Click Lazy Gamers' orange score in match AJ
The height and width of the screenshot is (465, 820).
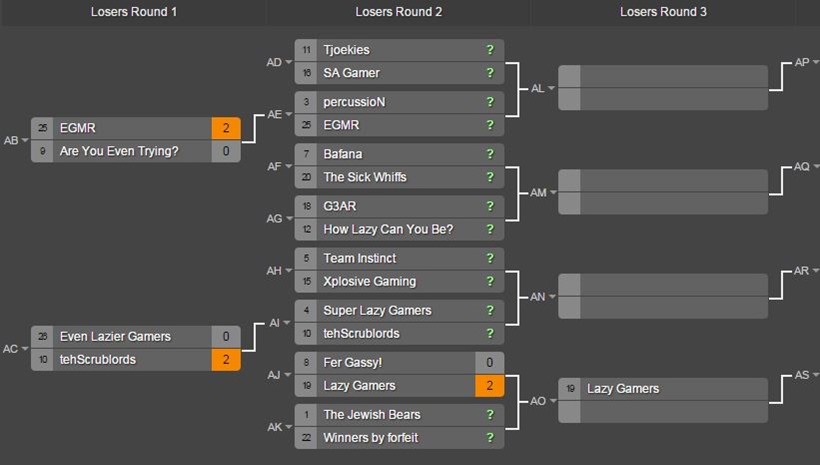(489, 386)
